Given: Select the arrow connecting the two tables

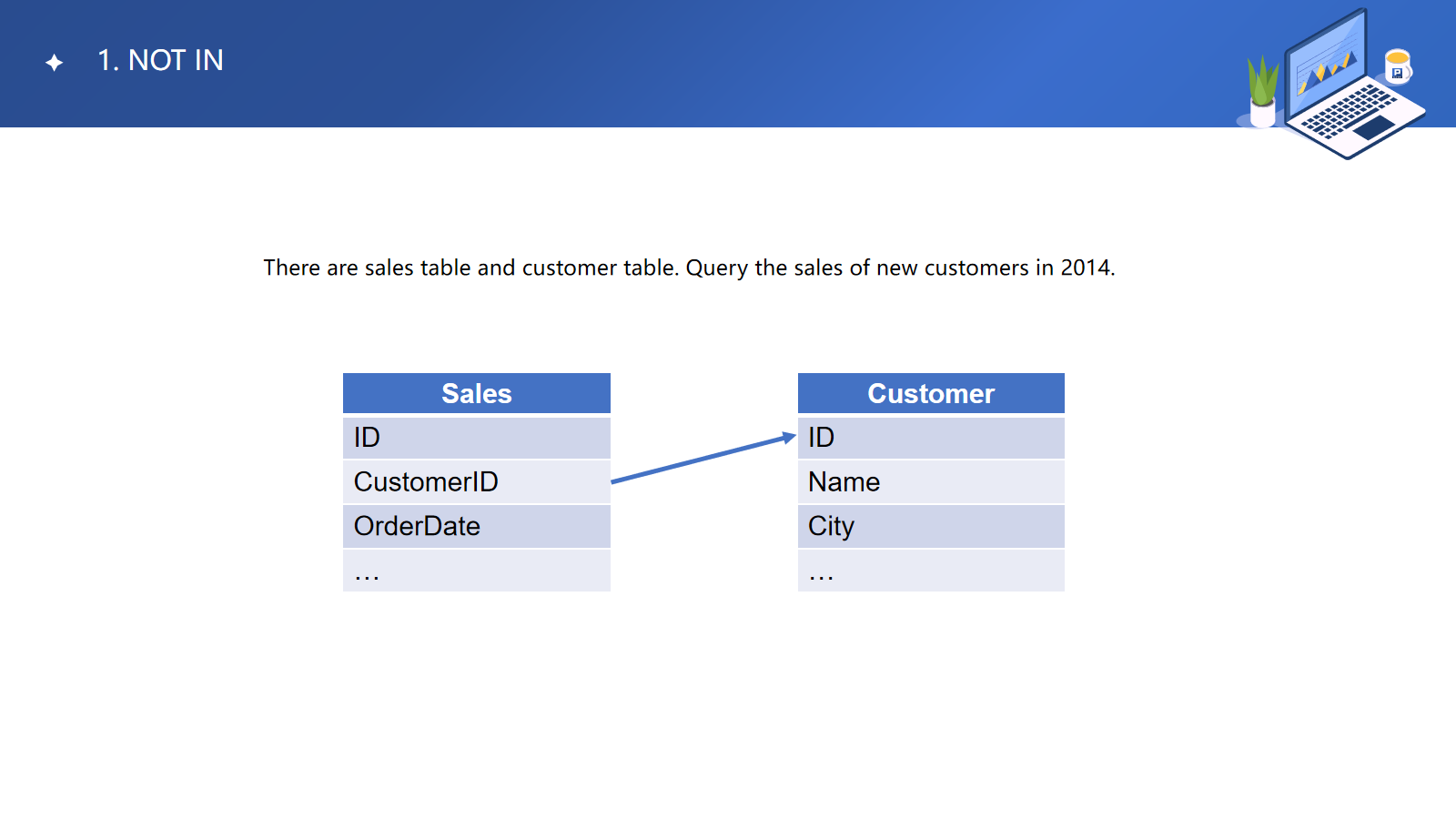Looking at the screenshot, I should pyautogui.click(x=703, y=459).
